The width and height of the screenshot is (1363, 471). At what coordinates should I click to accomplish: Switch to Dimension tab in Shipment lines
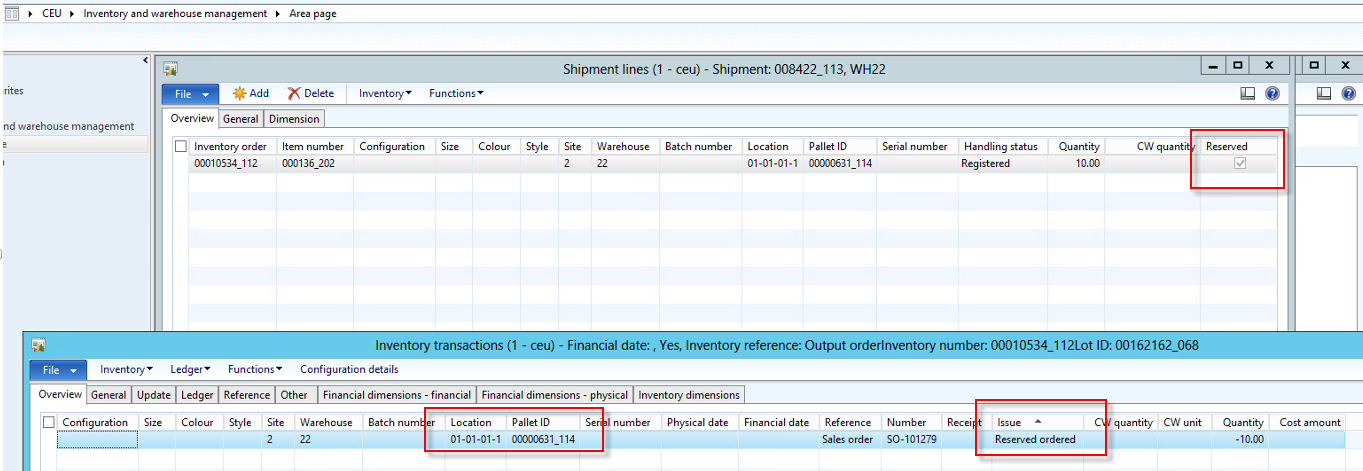point(295,119)
